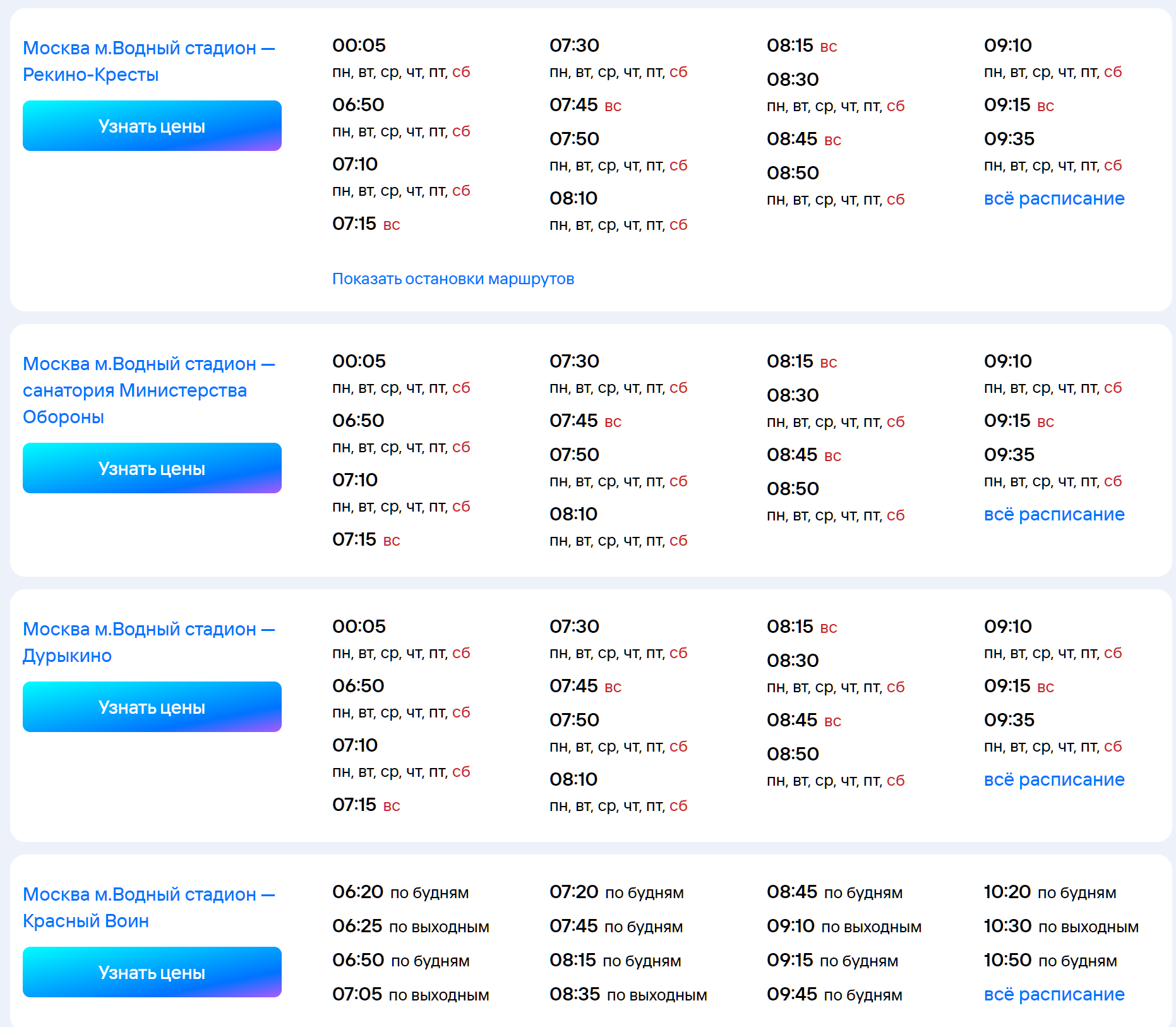The width and height of the screenshot is (1176, 1027).
Task: Open всё расписание for Красный Воин route
Action: 1054,994
